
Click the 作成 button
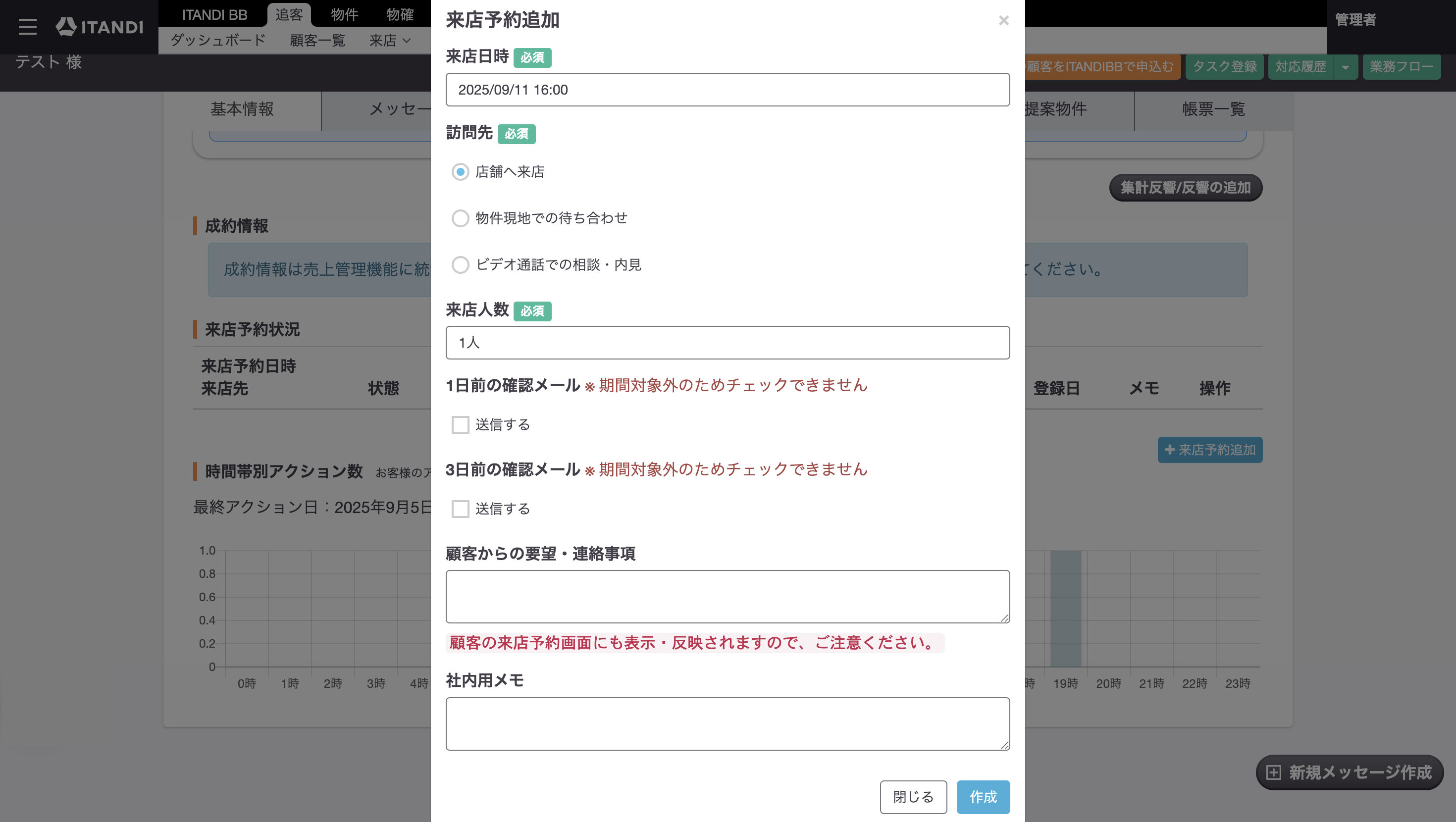pos(983,797)
